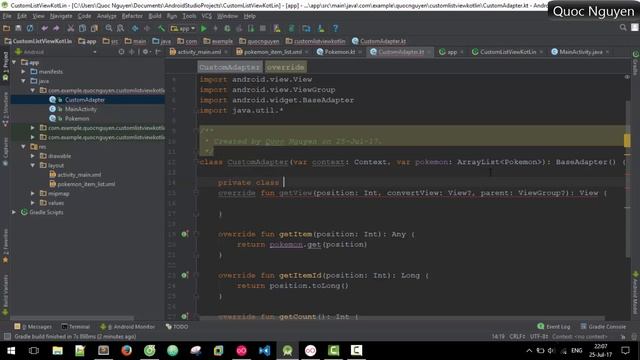Expand Gradle Scripts node
Image resolution: width=640 pixels, height=360 pixels.
point(14,212)
